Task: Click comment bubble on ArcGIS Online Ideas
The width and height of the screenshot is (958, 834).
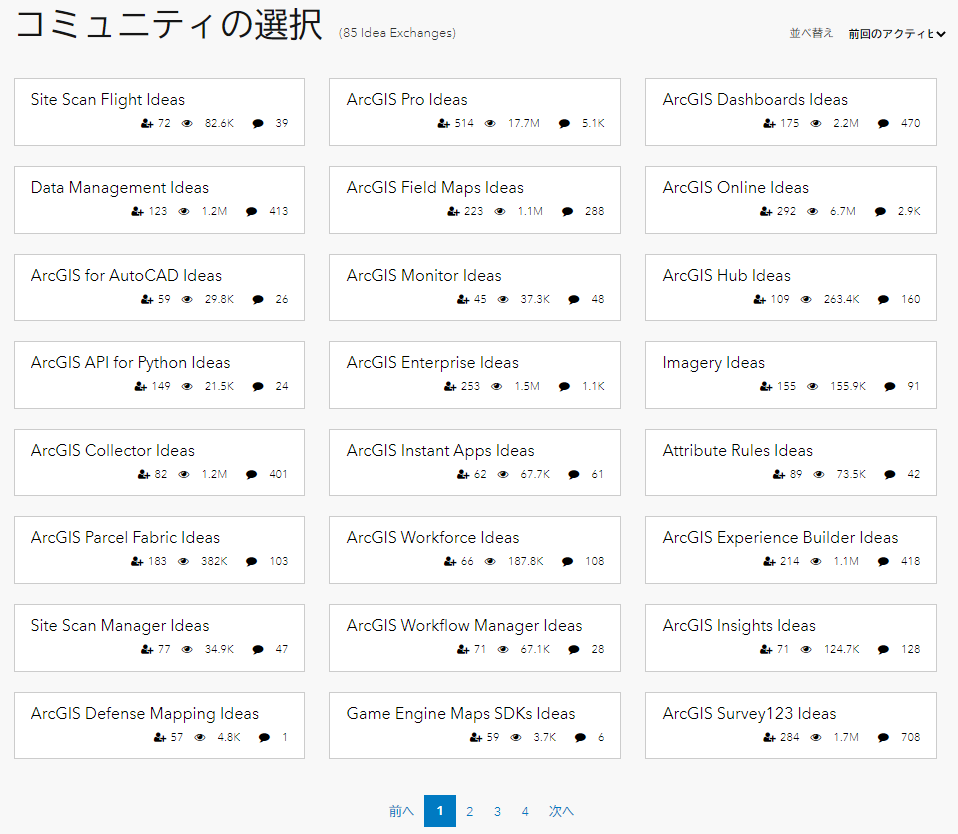Action: 880,211
